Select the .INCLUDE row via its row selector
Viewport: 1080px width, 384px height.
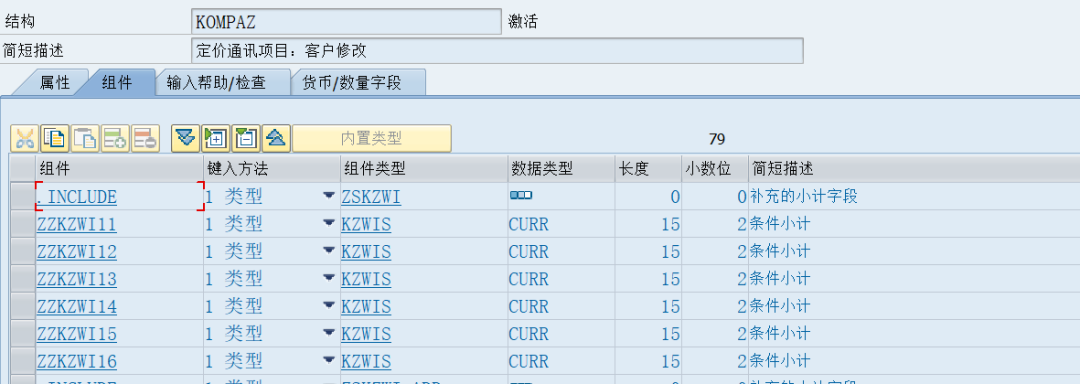pos(23,197)
